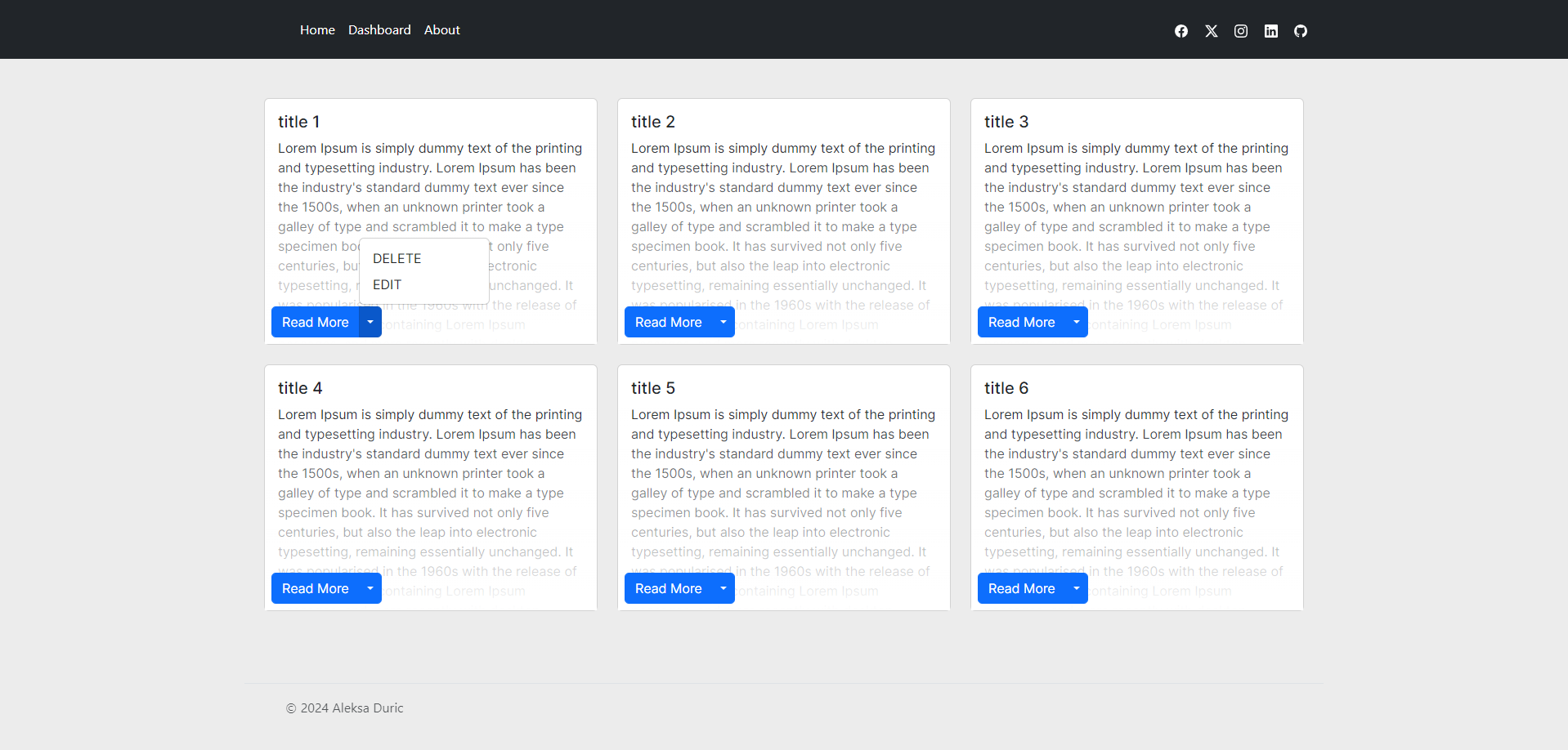
Task: Open the Dashboard nav link
Action: [379, 30]
